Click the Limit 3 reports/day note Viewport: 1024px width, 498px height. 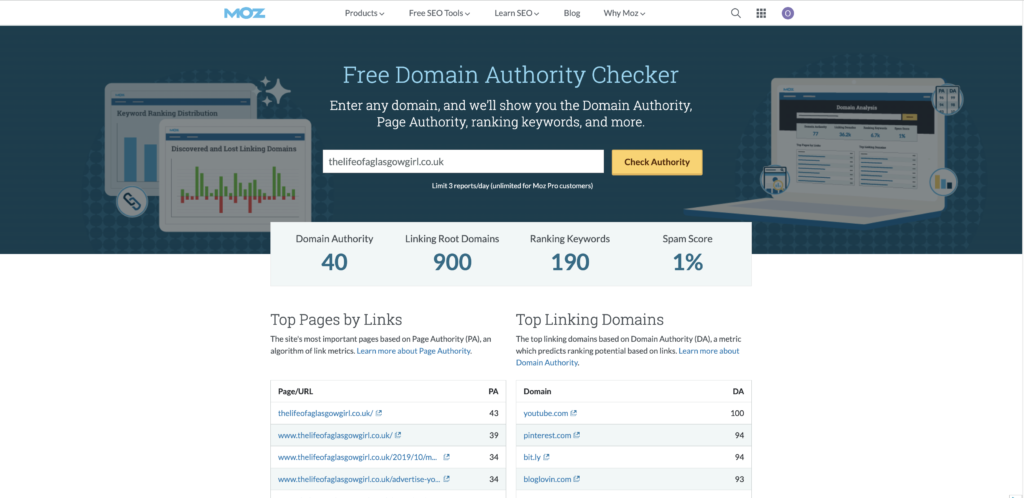point(512,186)
